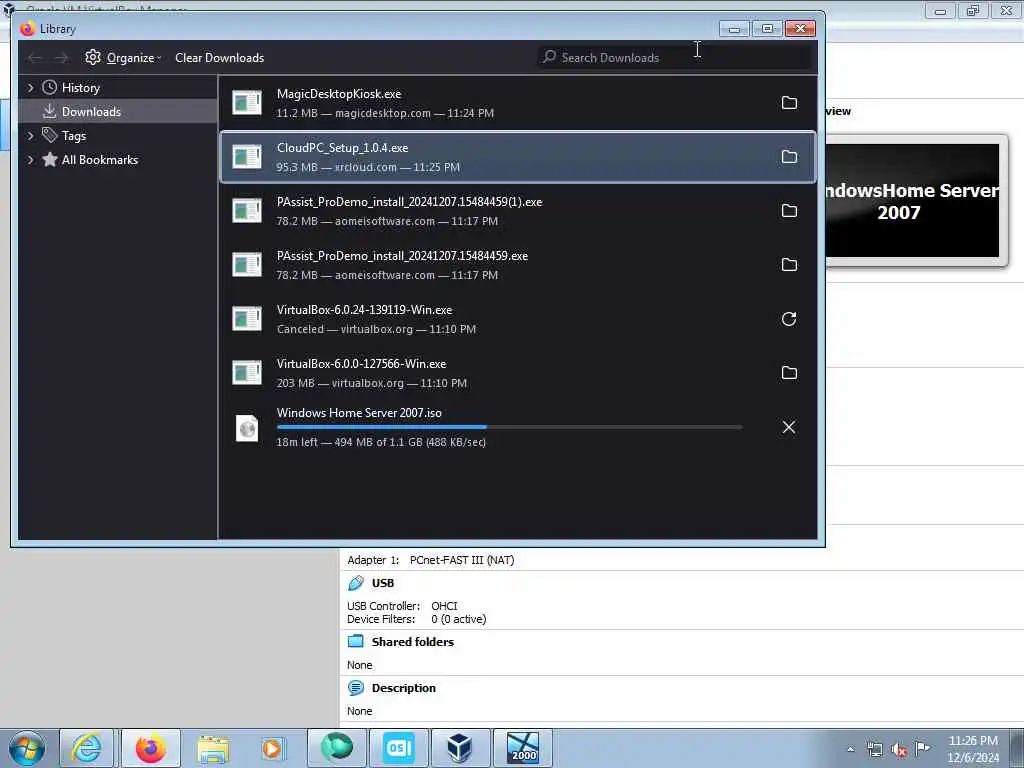
Task: Expand the Tags tree node
Action: click(x=30, y=136)
